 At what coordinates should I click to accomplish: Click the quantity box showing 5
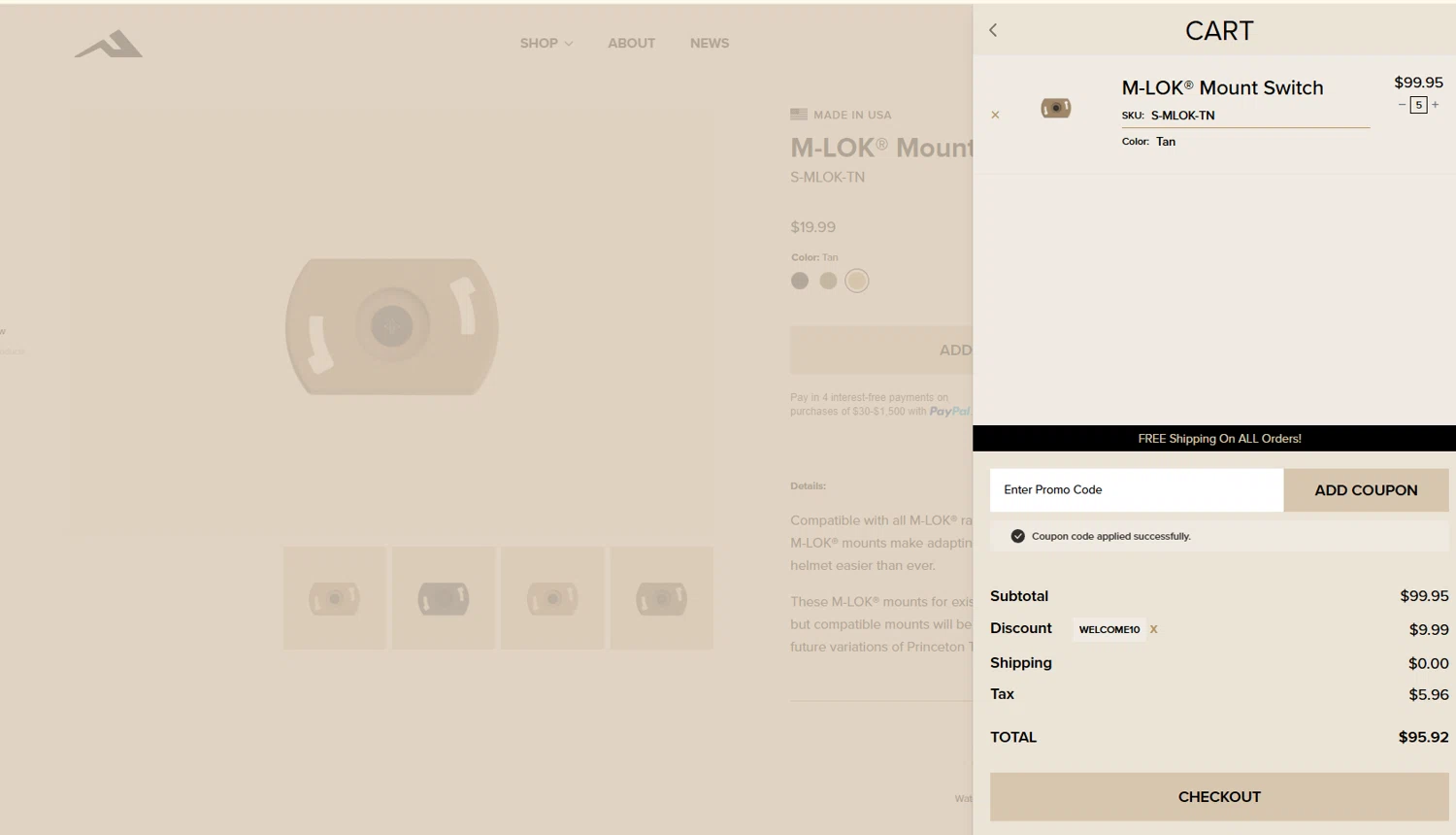(x=1418, y=105)
